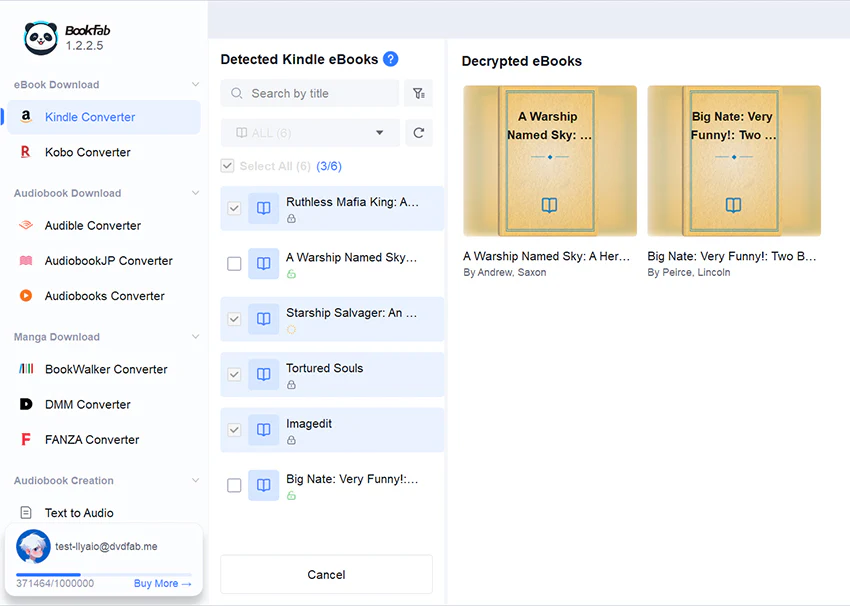Uncheck the Imagedit book checkbox
Screen dimensions: 850x606
click(234, 430)
